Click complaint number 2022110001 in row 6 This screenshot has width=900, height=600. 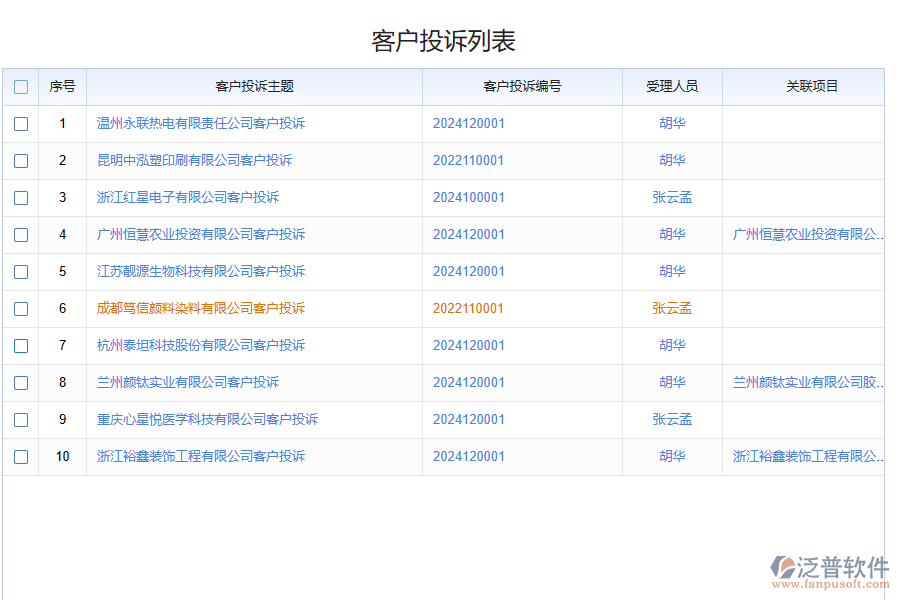pyautogui.click(x=470, y=308)
